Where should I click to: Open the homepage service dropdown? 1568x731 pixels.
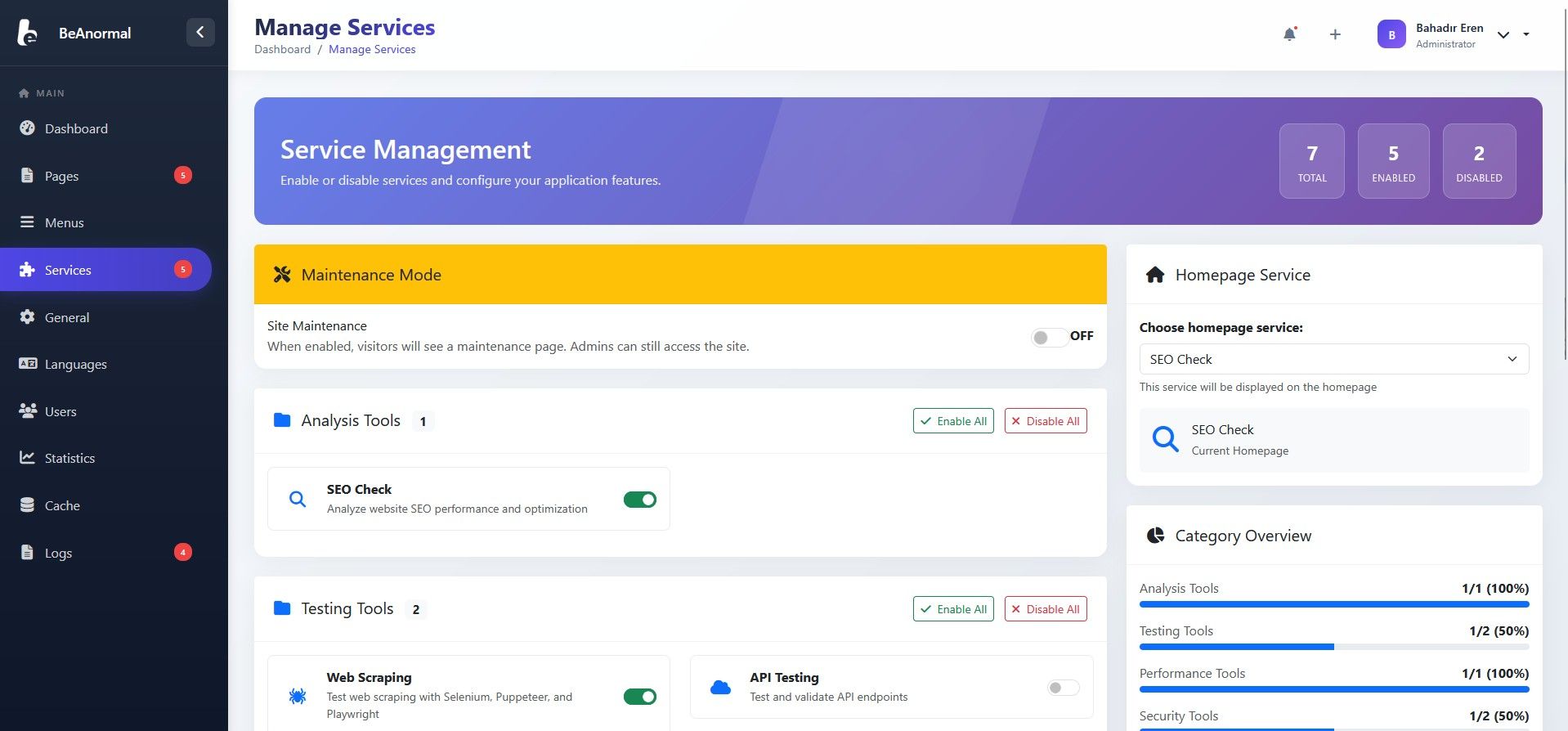tap(1334, 359)
